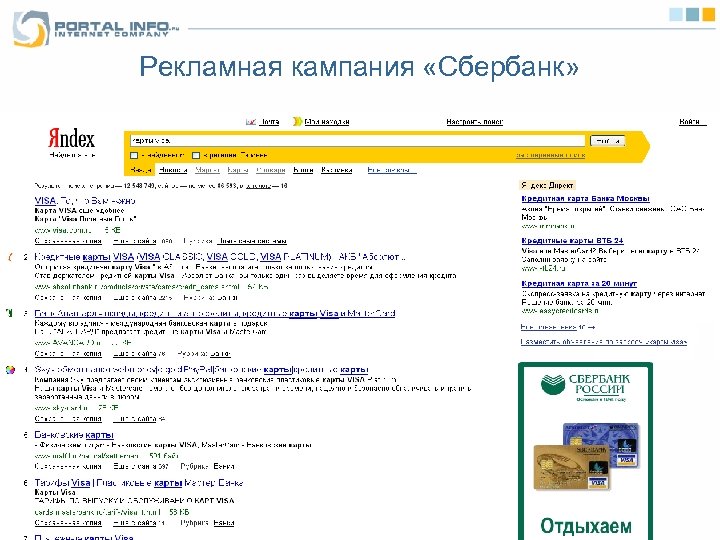Click the Войти login link
Viewport: 720px width, 540px height.
pyautogui.click(x=692, y=122)
